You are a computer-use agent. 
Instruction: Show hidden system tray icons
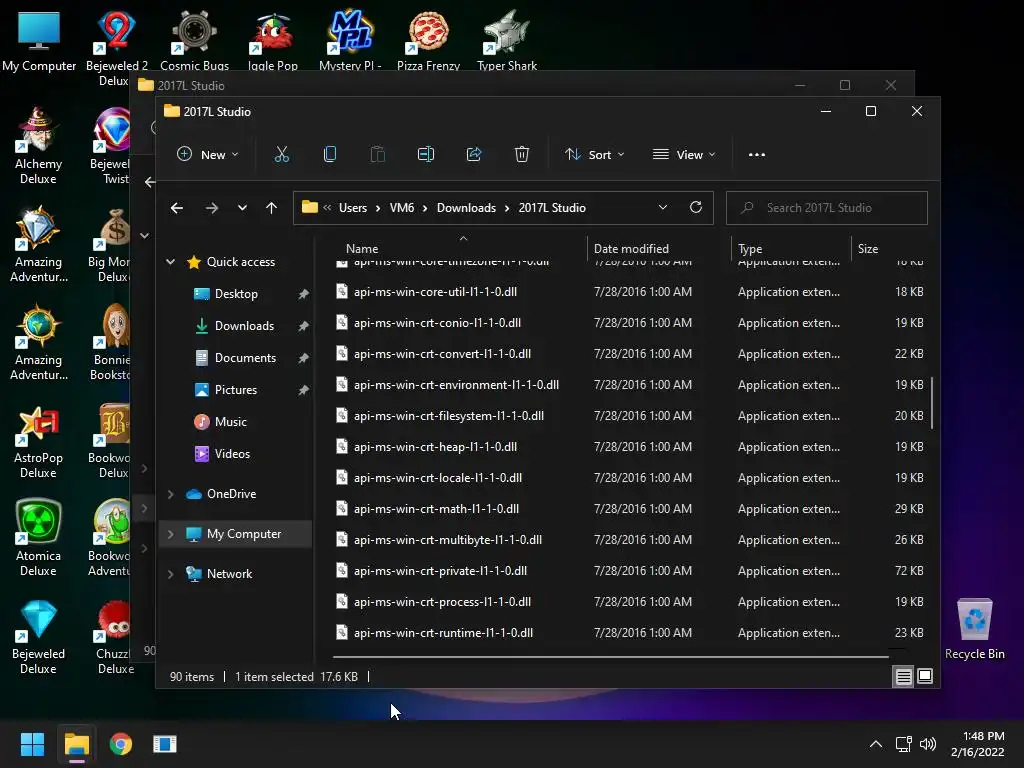(x=876, y=744)
